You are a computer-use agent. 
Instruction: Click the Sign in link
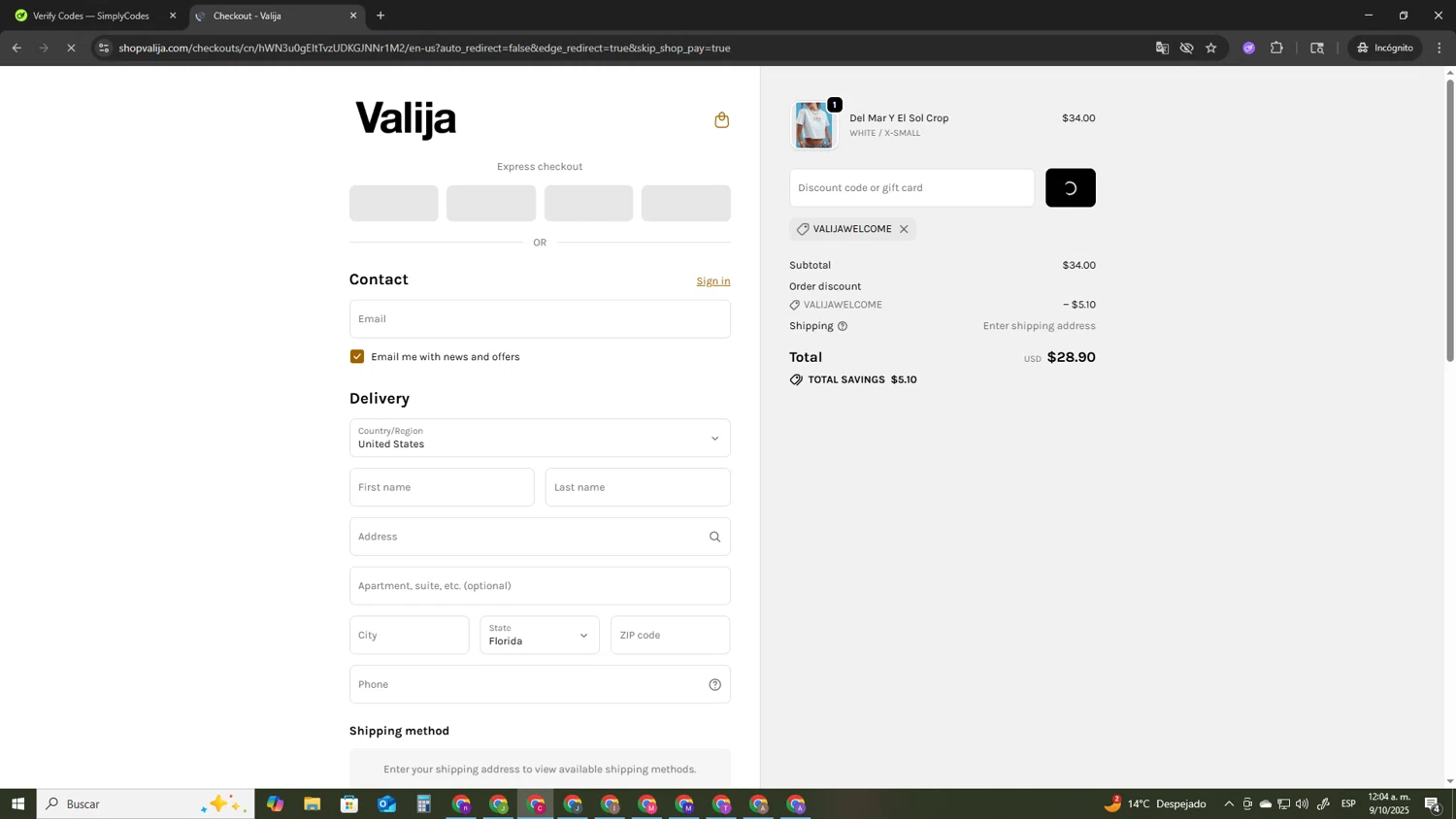[x=713, y=281]
